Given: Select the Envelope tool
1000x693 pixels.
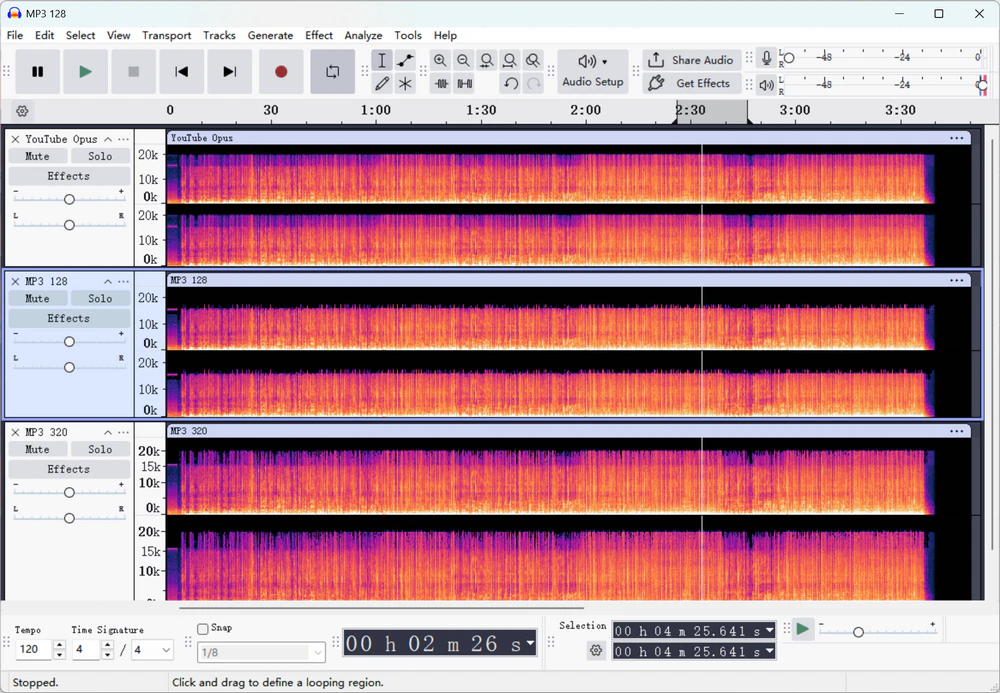Looking at the screenshot, I should click(x=405, y=61).
